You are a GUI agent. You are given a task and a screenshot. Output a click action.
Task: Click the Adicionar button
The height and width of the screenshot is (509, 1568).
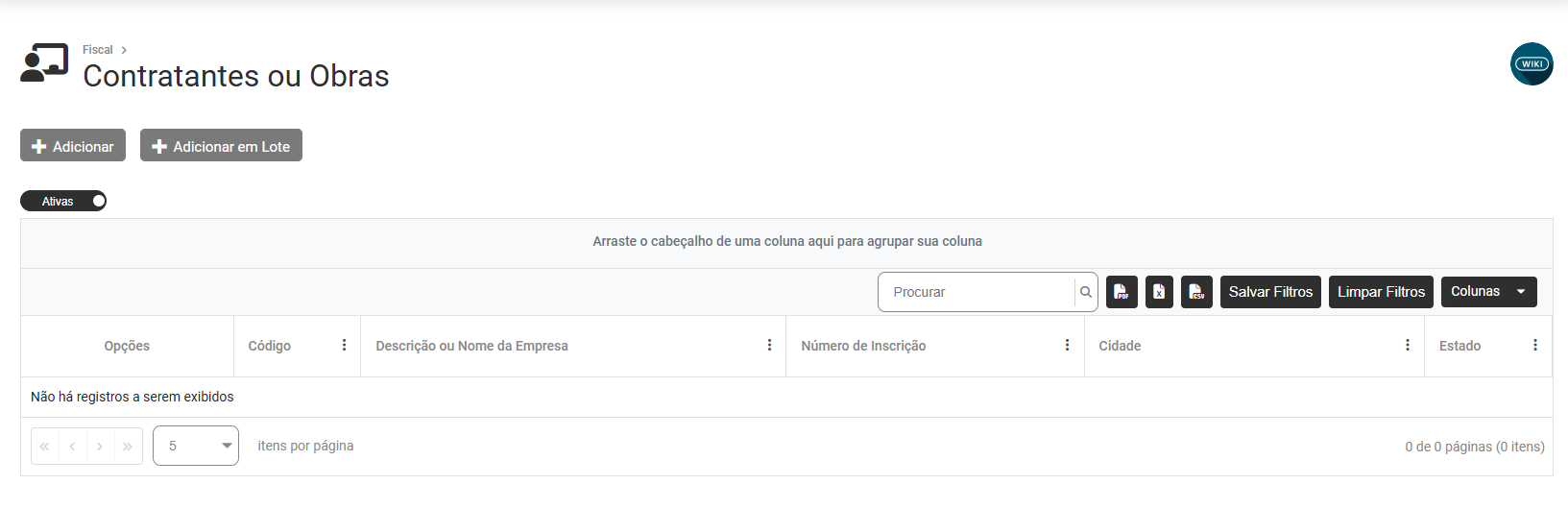tap(73, 146)
